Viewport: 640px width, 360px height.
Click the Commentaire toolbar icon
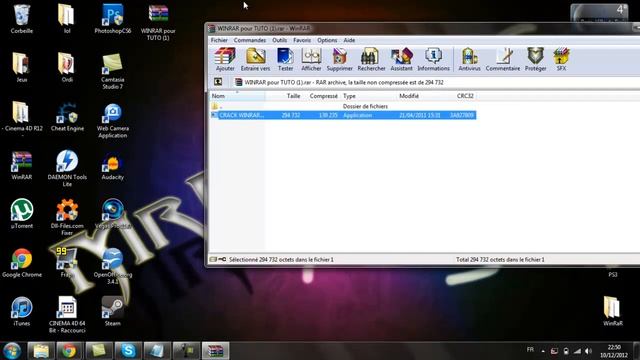click(x=503, y=60)
